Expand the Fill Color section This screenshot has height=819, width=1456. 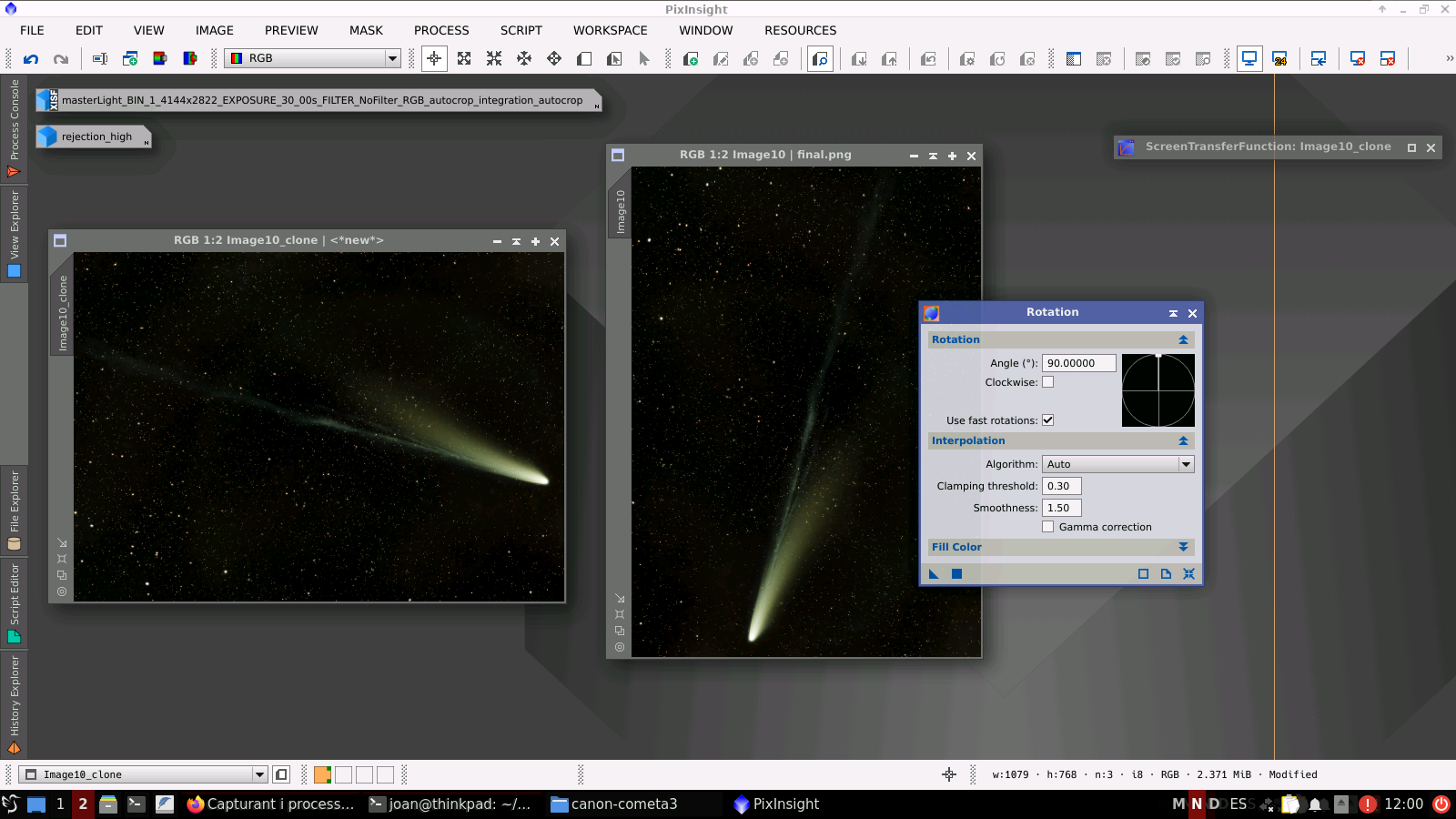(x=1183, y=547)
